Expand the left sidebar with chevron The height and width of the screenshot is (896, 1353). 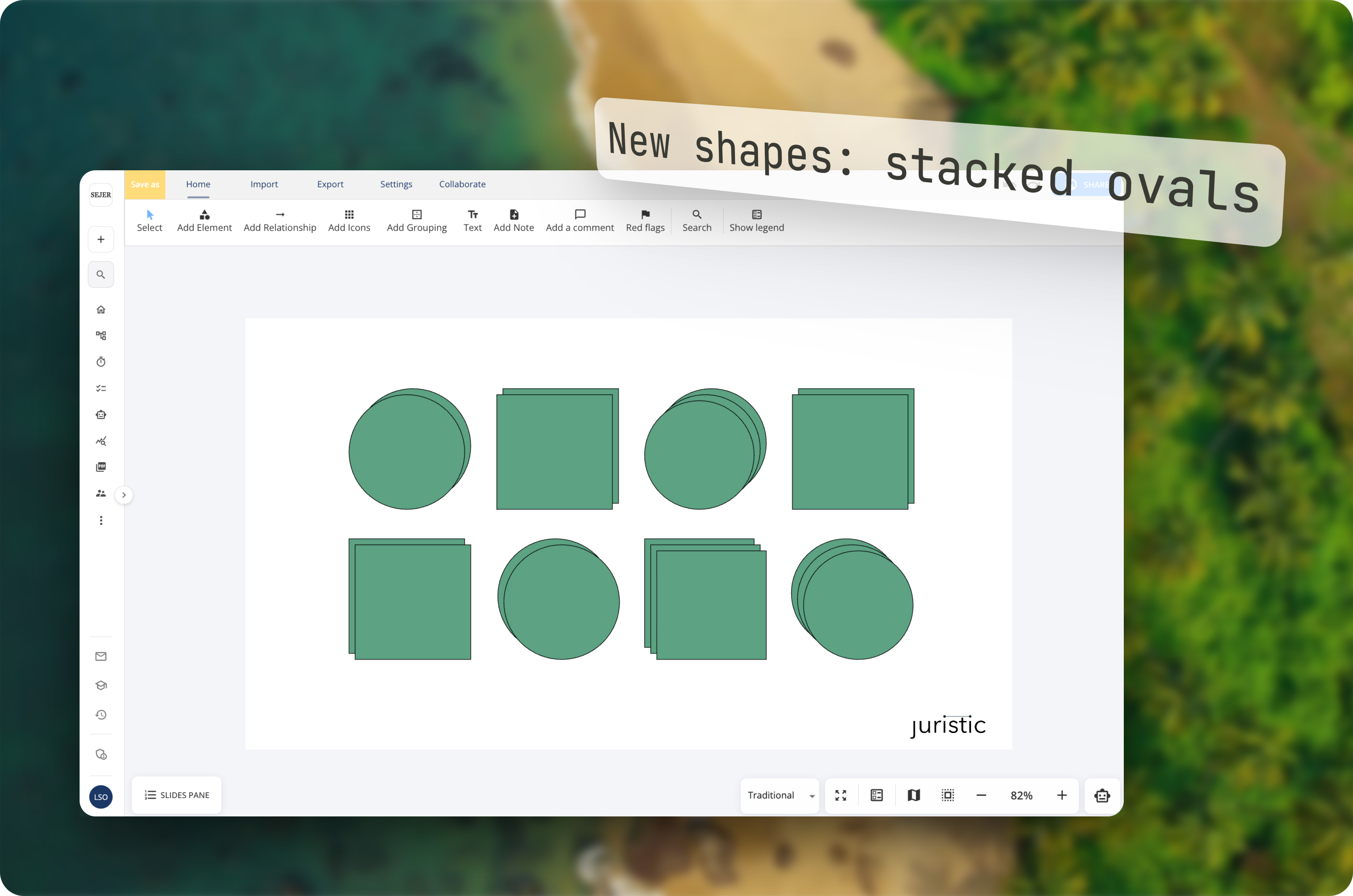pyautogui.click(x=124, y=495)
